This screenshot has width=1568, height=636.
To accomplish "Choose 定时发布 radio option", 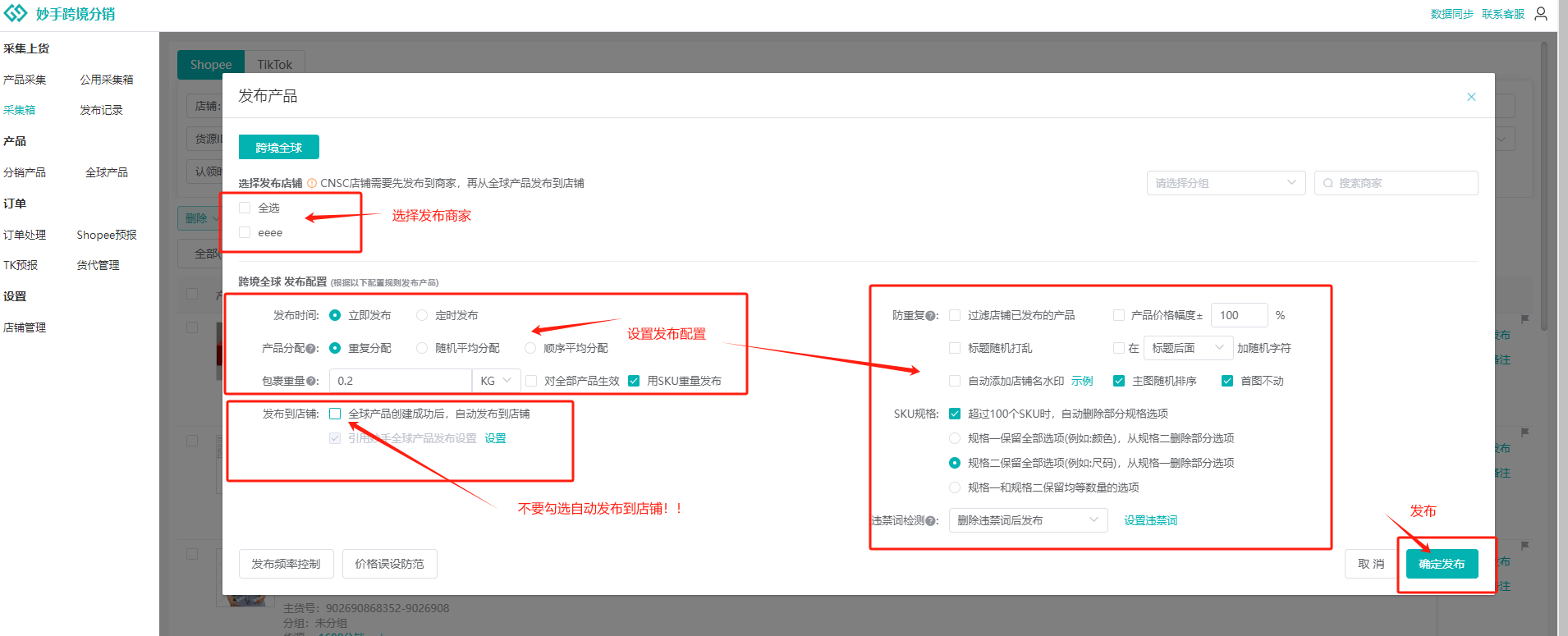I will pyautogui.click(x=422, y=315).
